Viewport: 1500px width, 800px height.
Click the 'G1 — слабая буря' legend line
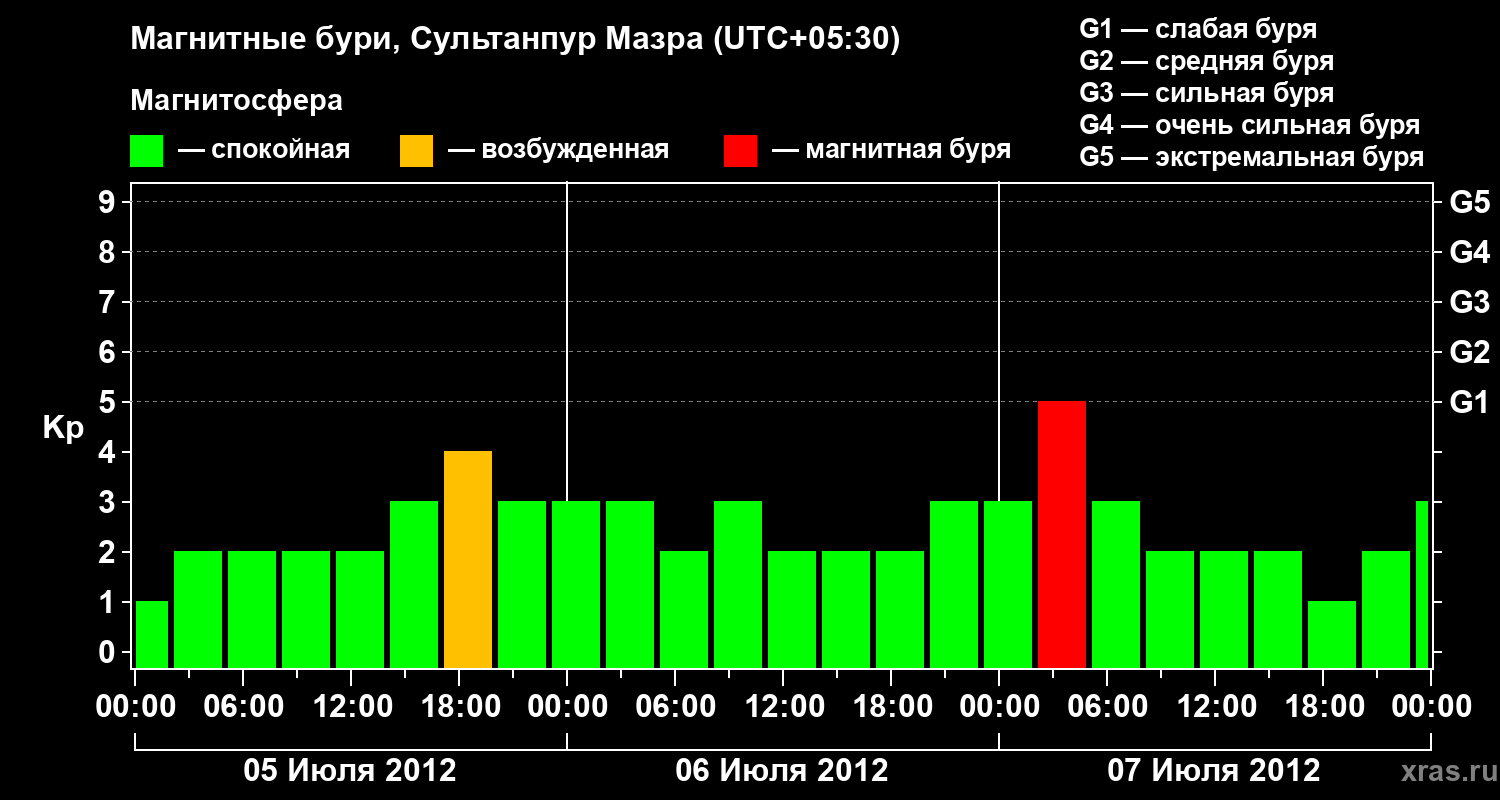(1198, 29)
